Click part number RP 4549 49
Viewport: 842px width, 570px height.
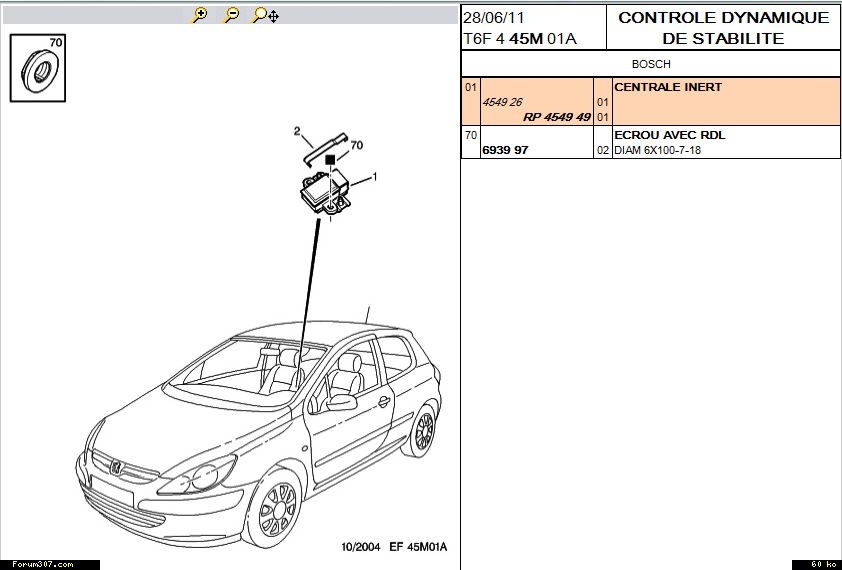556,117
